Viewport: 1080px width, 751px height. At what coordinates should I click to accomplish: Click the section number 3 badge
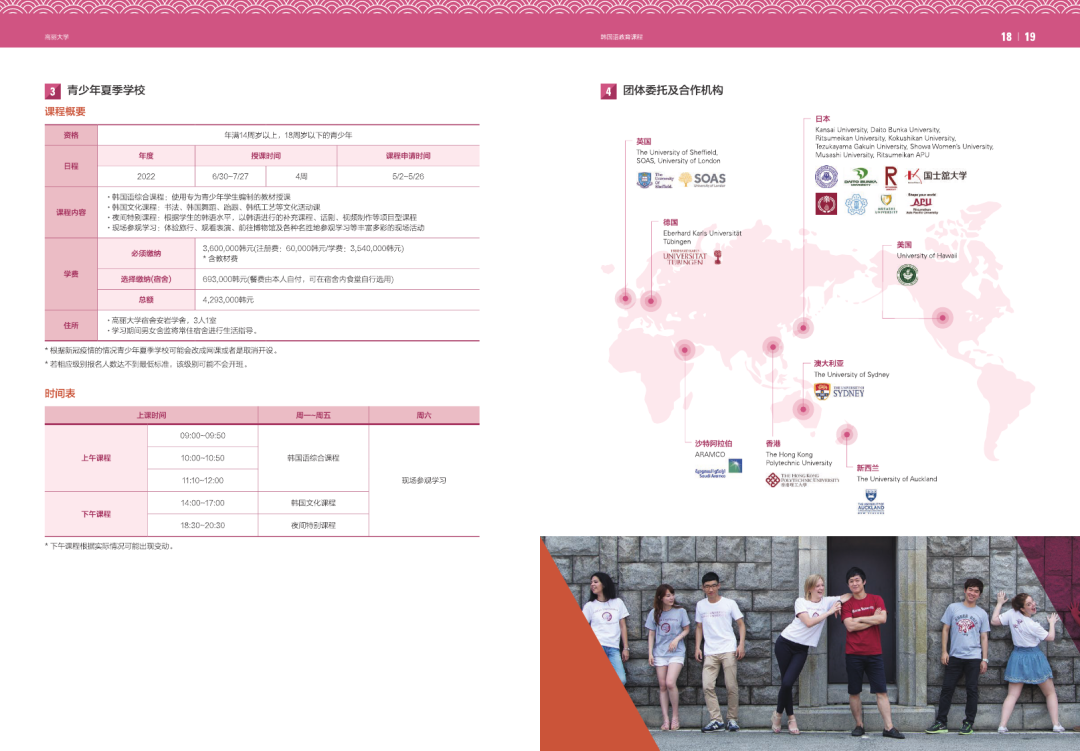(52, 91)
